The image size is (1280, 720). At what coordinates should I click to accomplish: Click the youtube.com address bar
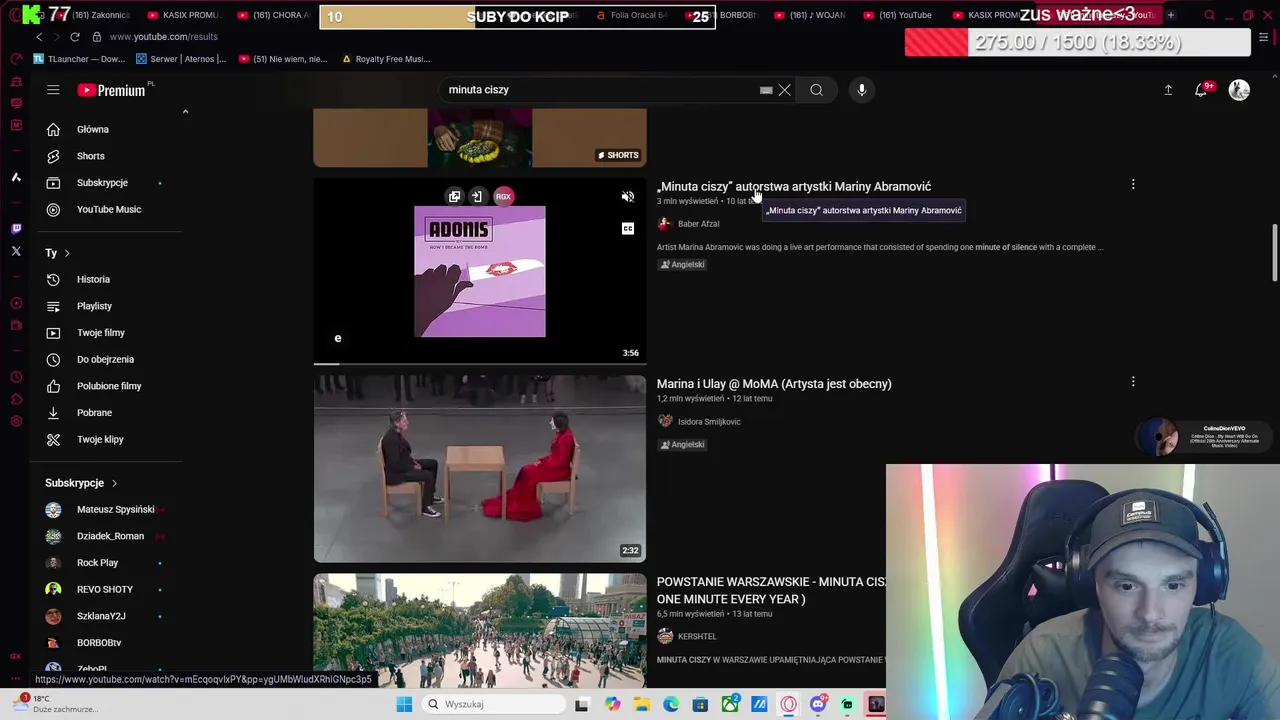click(163, 37)
